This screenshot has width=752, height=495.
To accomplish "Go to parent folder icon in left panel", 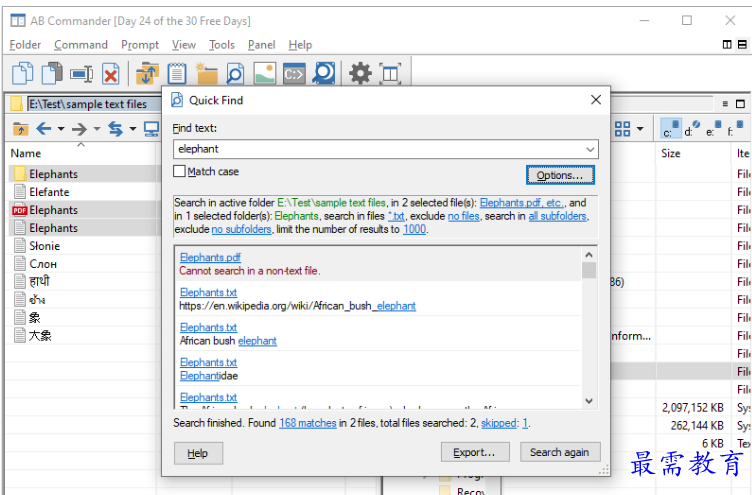I will [21, 129].
